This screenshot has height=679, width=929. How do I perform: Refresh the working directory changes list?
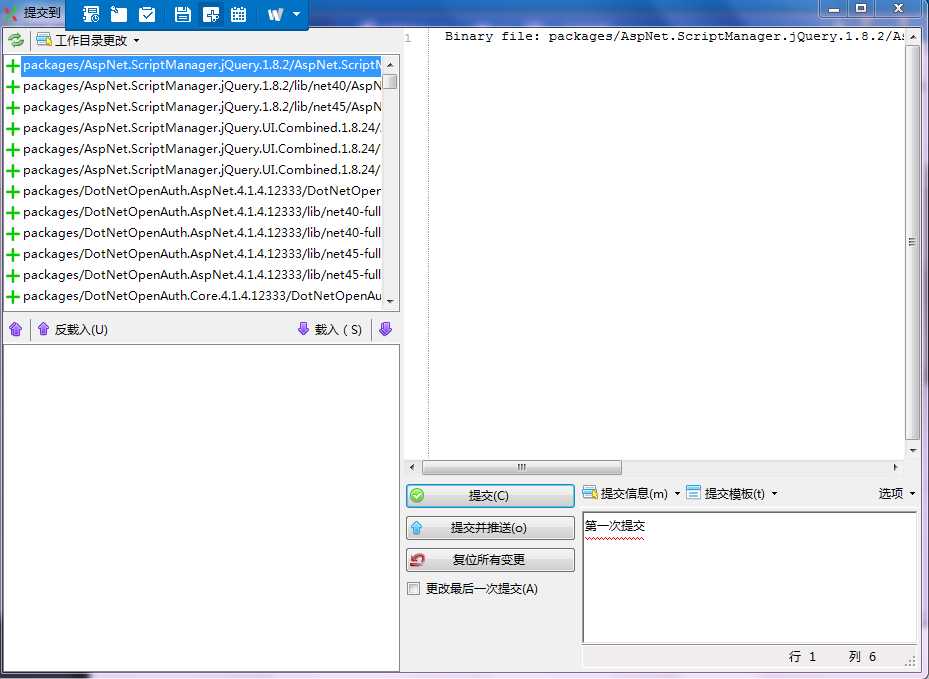16,40
